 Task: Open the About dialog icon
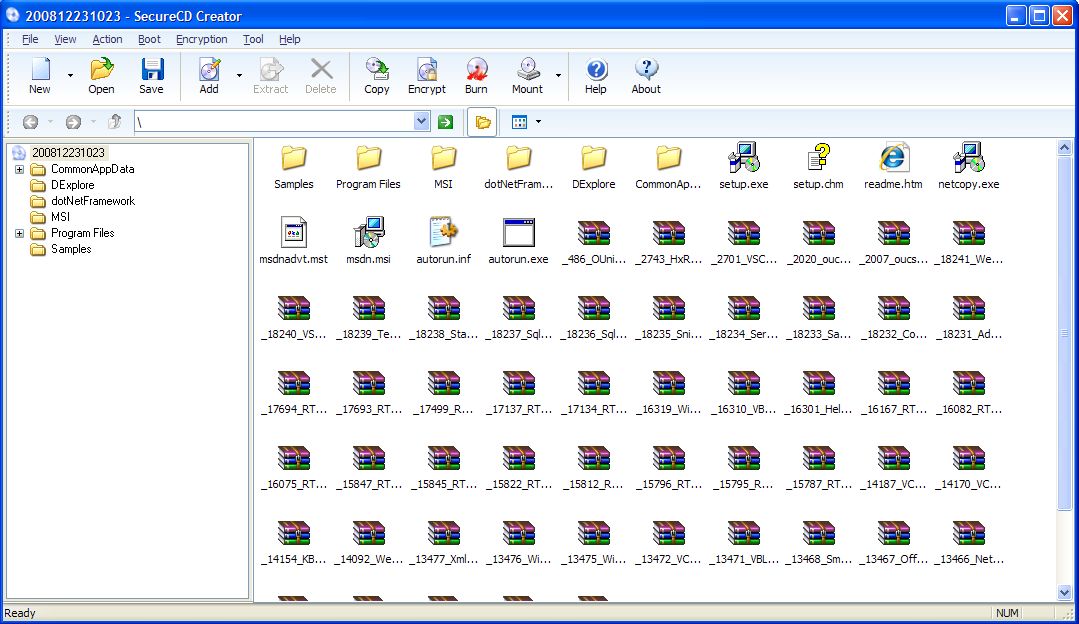pyautogui.click(x=646, y=76)
